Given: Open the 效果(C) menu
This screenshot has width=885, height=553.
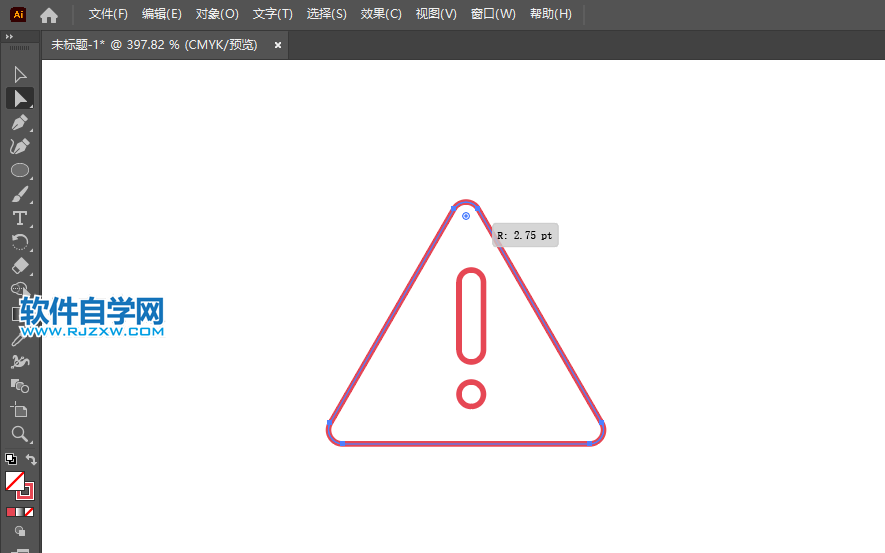Looking at the screenshot, I should click(x=381, y=14).
